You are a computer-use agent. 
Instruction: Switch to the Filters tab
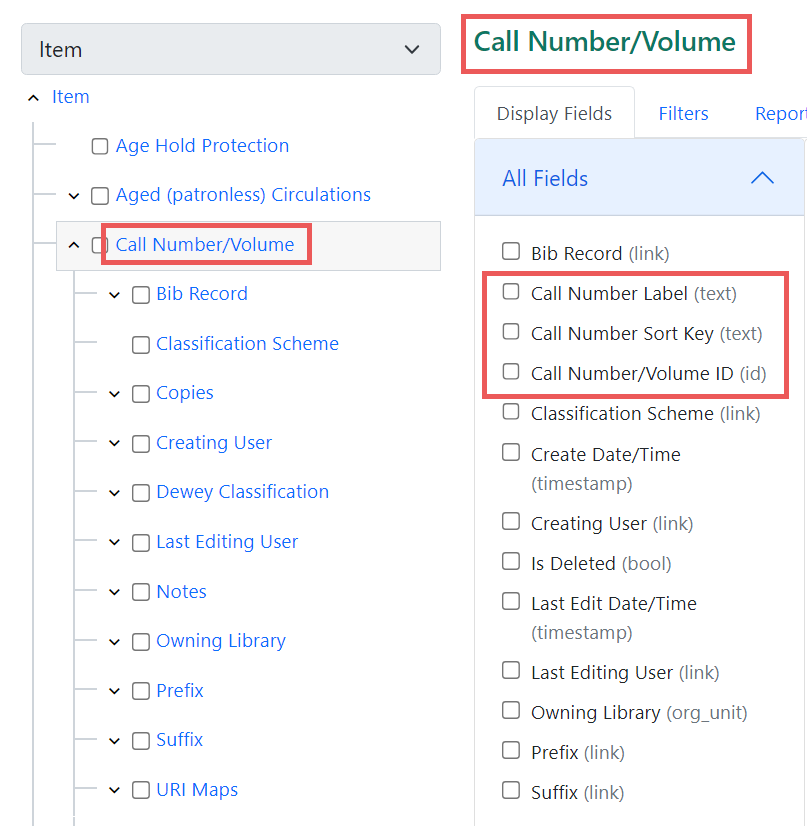[683, 113]
